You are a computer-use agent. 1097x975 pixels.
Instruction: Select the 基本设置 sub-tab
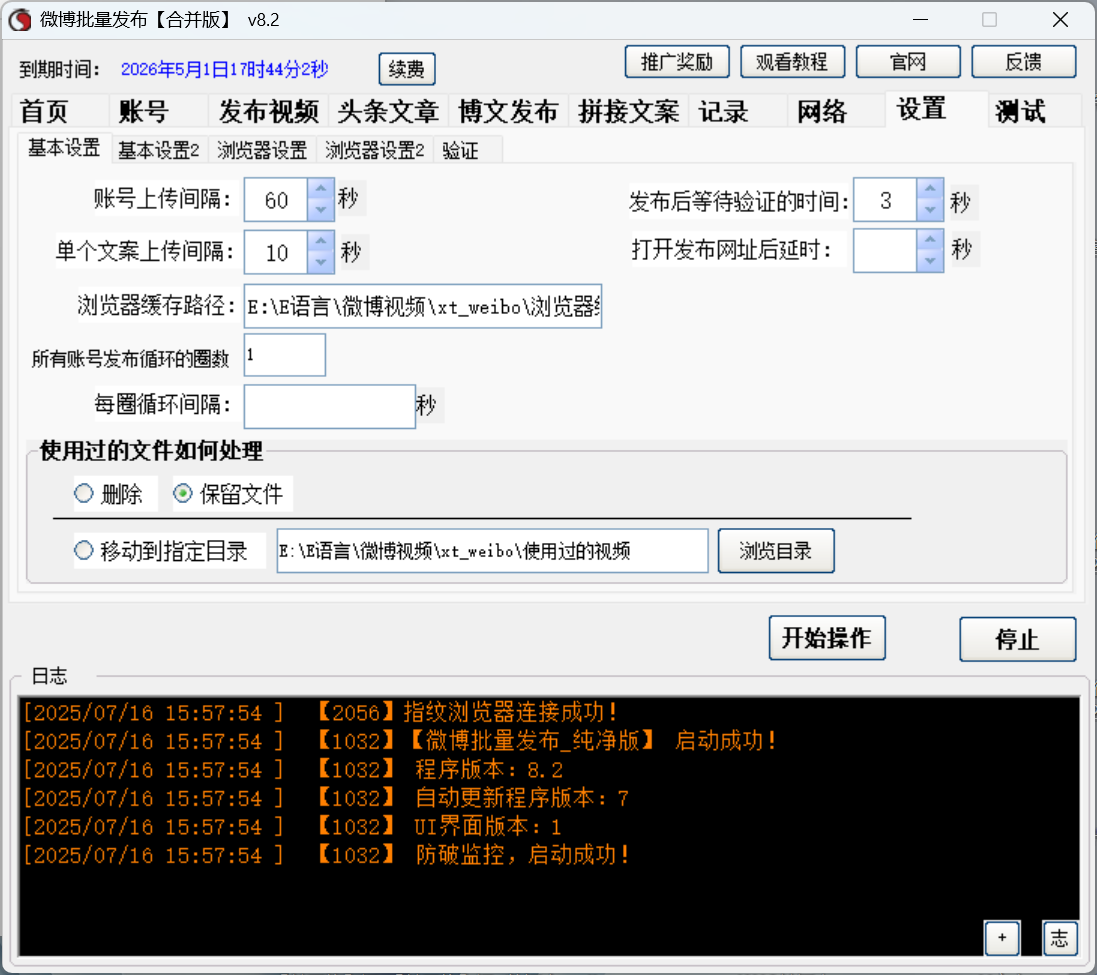tap(64, 148)
